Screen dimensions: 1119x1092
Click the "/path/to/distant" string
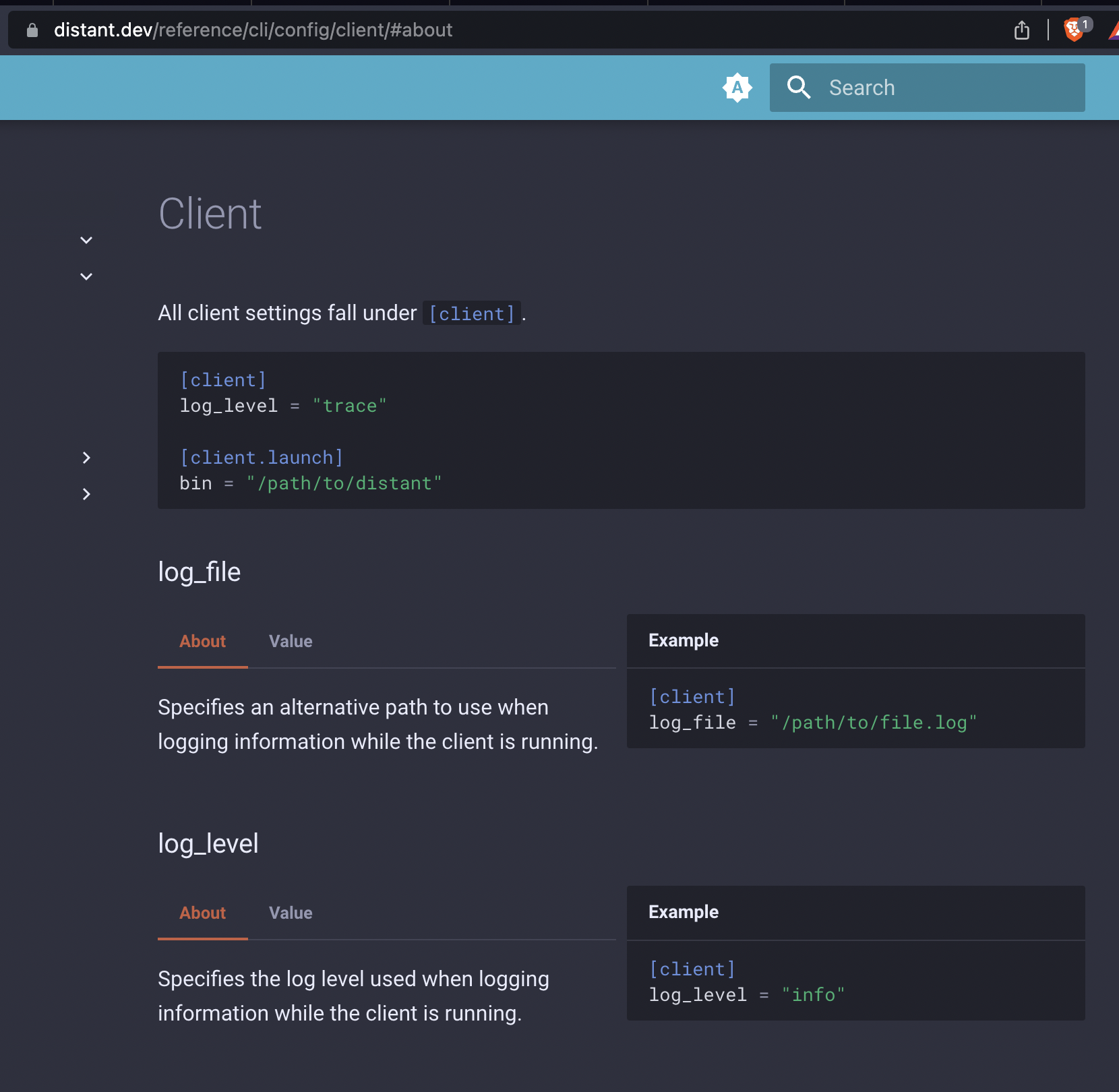click(344, 483)
